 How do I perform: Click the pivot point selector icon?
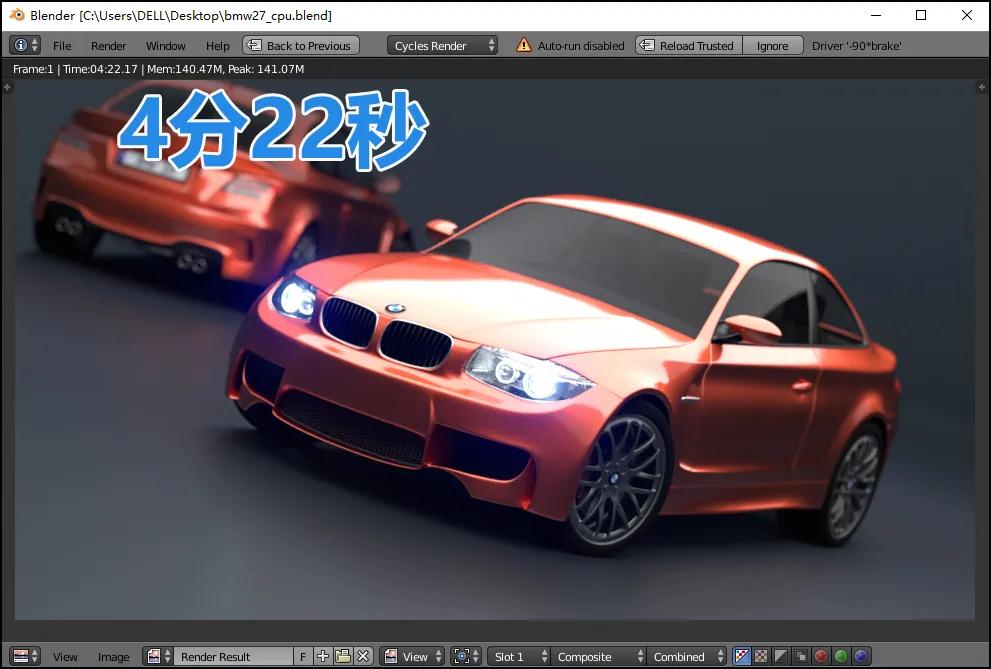(465, 657)
